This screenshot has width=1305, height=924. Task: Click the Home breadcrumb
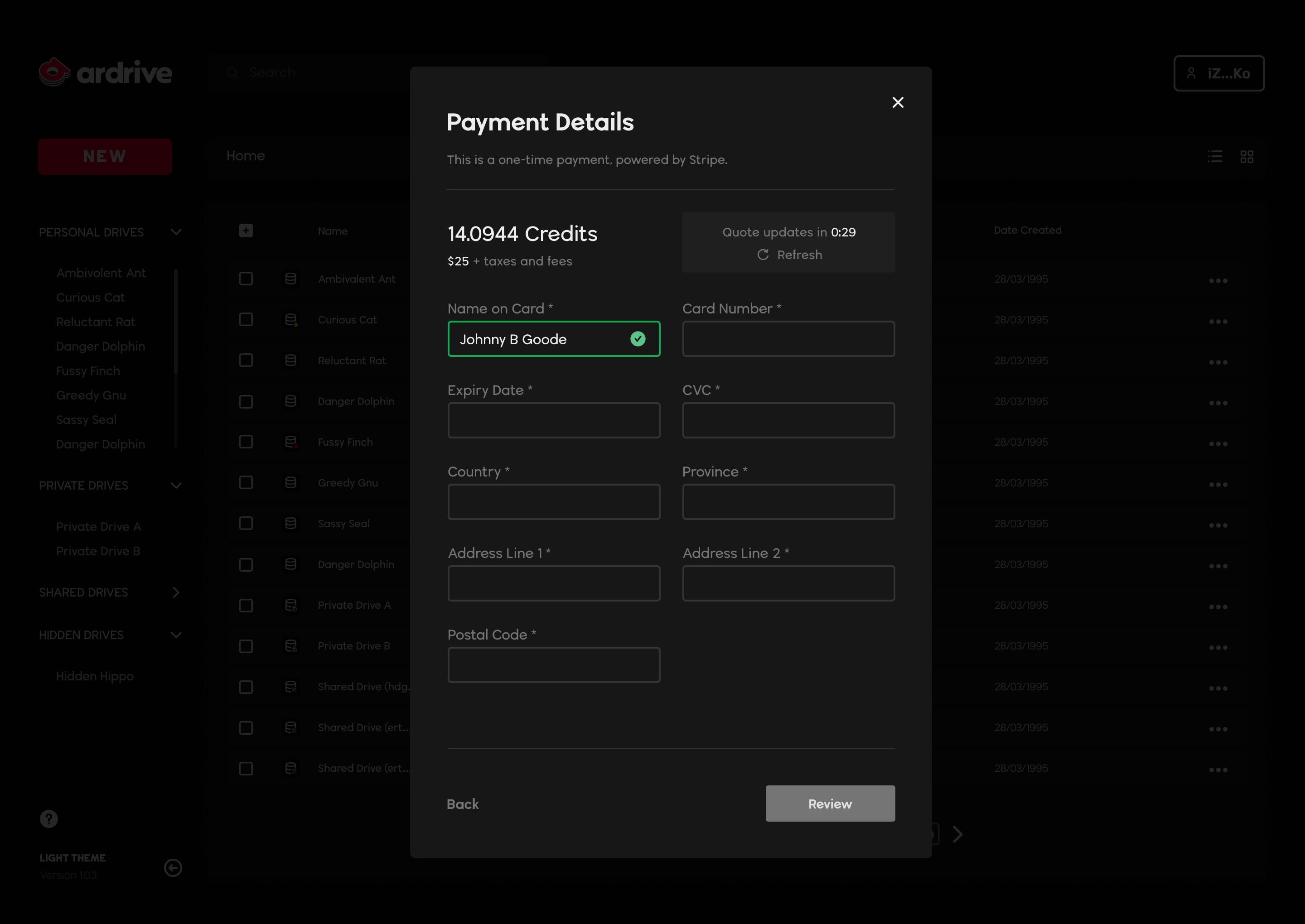click(246, 156)
